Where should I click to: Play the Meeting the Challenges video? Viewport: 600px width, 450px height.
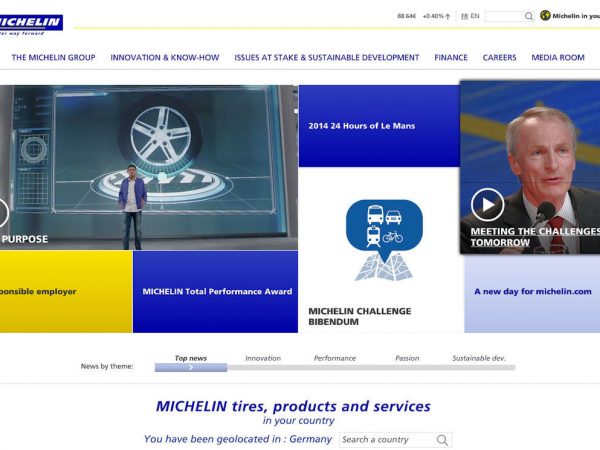point(488,205)
